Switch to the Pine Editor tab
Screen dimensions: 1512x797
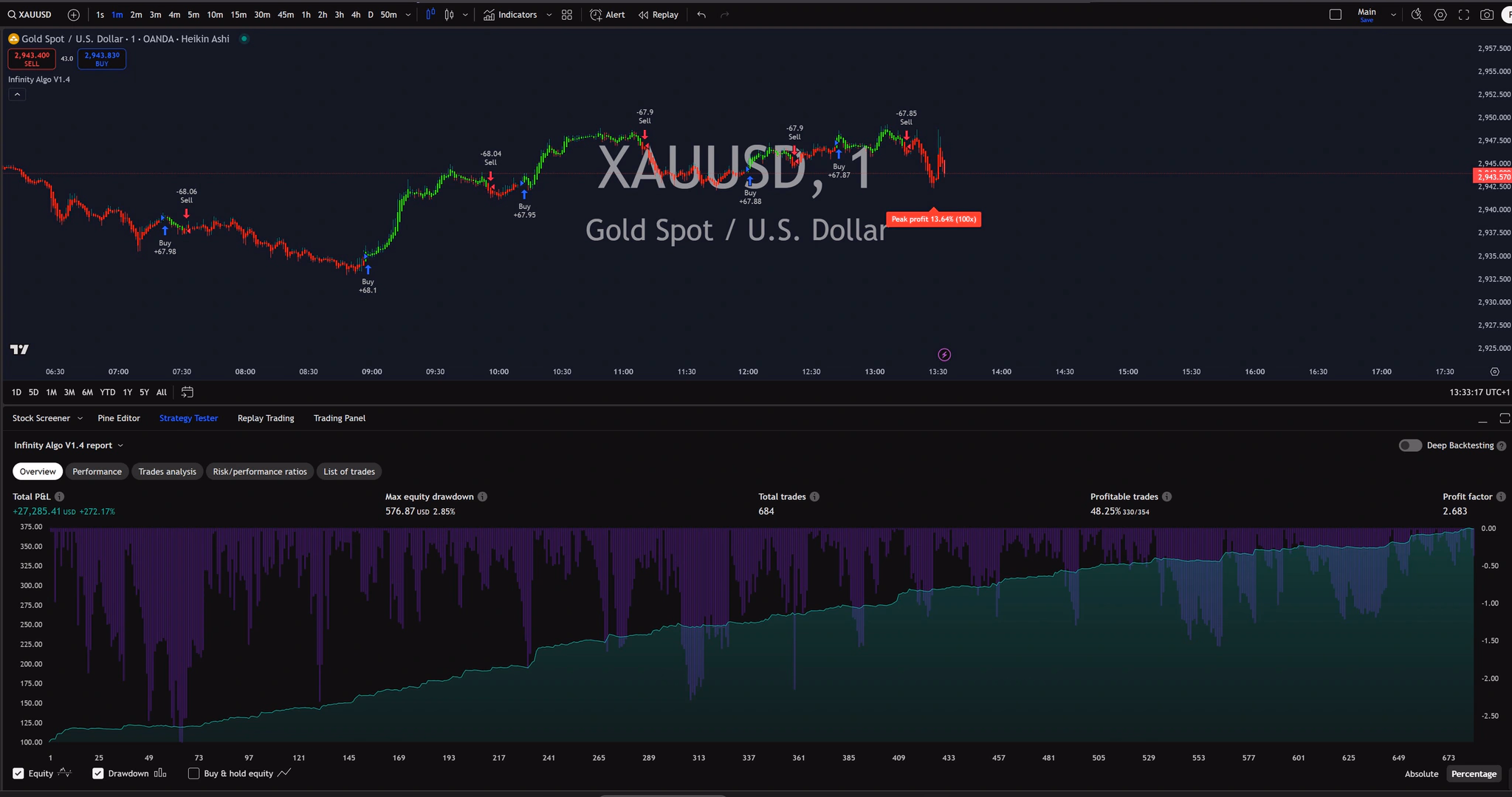[x=119, y=417]
